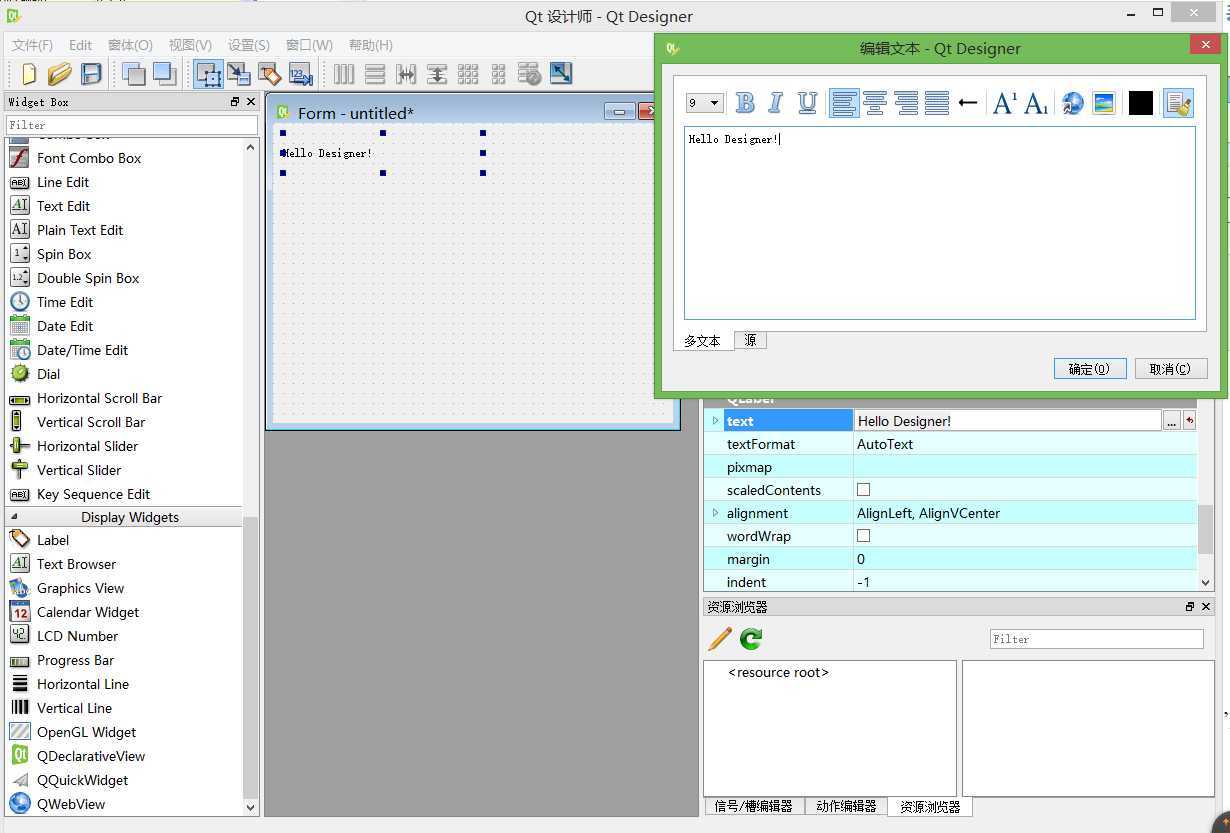This screenshot has width=1230, height=833.
Task: Click the property editor scroll down arrow
Action: point(1205,582)
